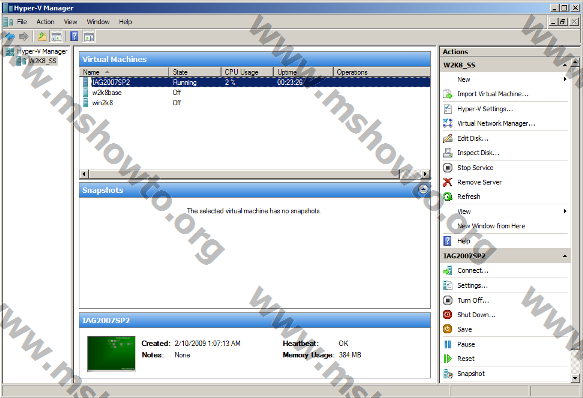Open the Window menu
This screenshot has height=398, width=583.
(98, 22)
